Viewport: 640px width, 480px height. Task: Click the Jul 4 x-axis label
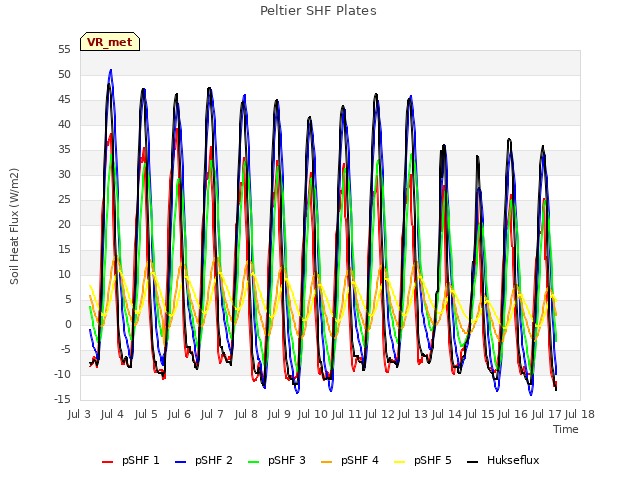pyautogui.click(x=112, y=414)
